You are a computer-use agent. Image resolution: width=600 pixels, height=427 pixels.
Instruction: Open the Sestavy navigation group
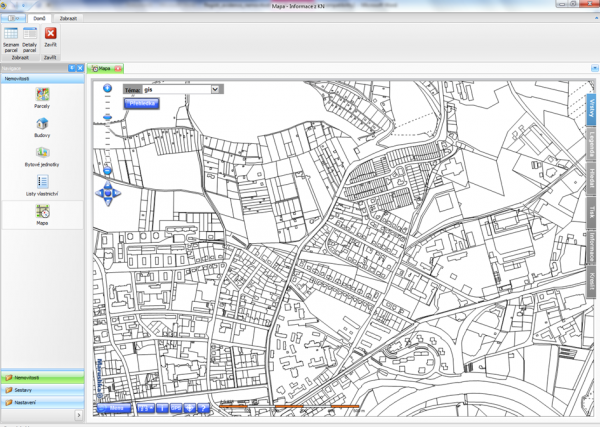click(42, 390)
